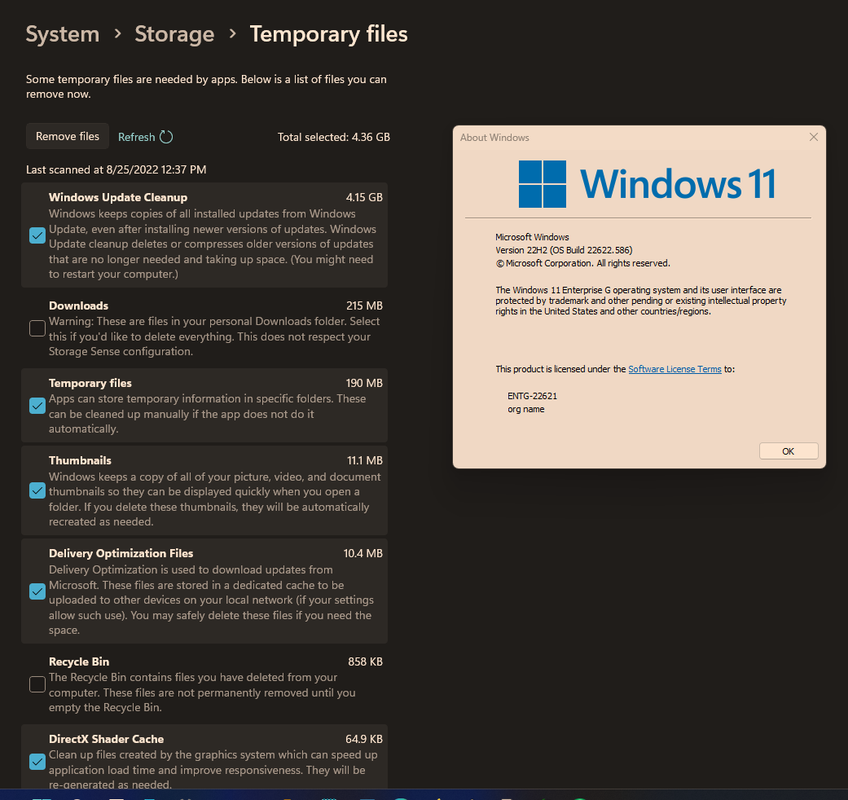
Task: Click the 11.1 MB size value
Action: point(365,460)
